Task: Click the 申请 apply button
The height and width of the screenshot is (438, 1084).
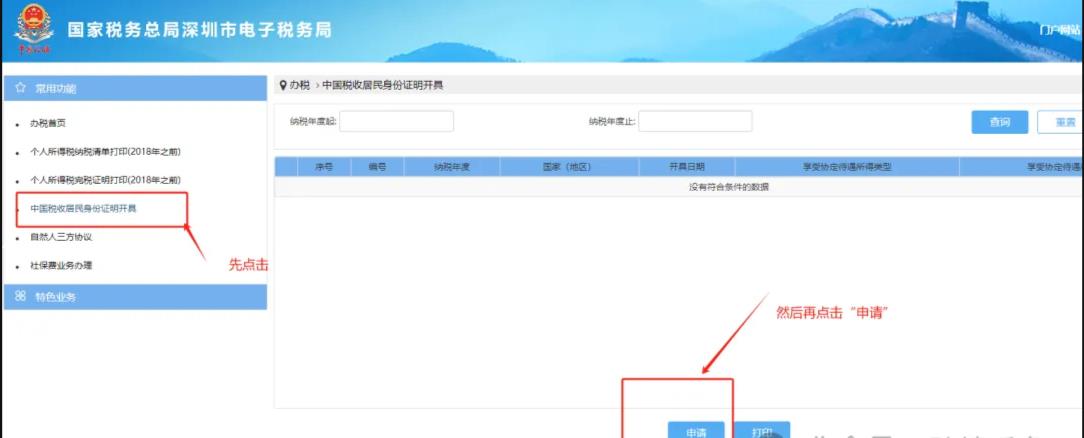Action: 697,430
